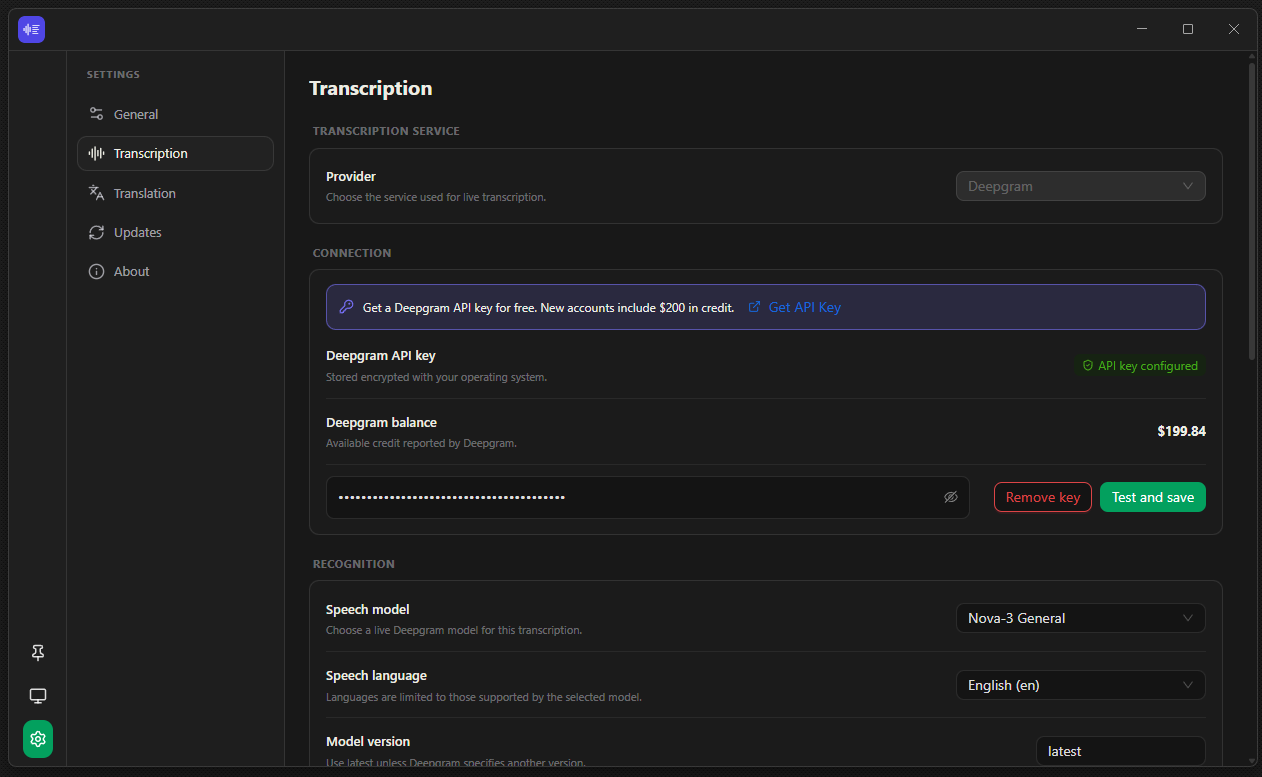1262x777 pixels.
Task: Click the About info icon
Action: pos(97,271)
